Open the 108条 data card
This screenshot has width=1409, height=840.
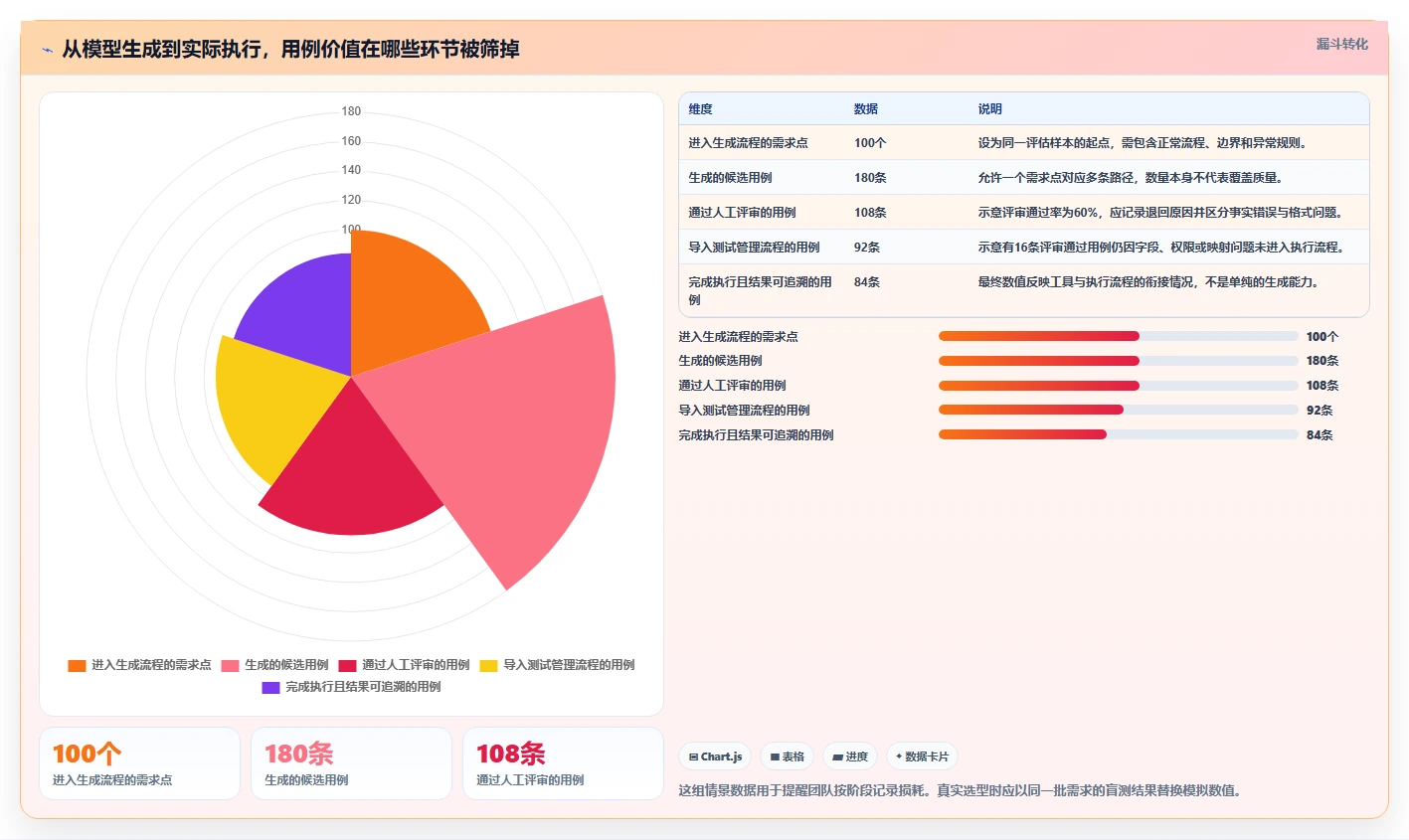click(563, 763)
